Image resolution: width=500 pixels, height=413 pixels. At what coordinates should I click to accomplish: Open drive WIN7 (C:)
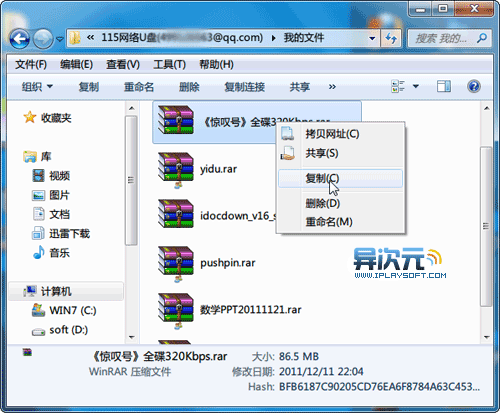click(x=73, y=311)
